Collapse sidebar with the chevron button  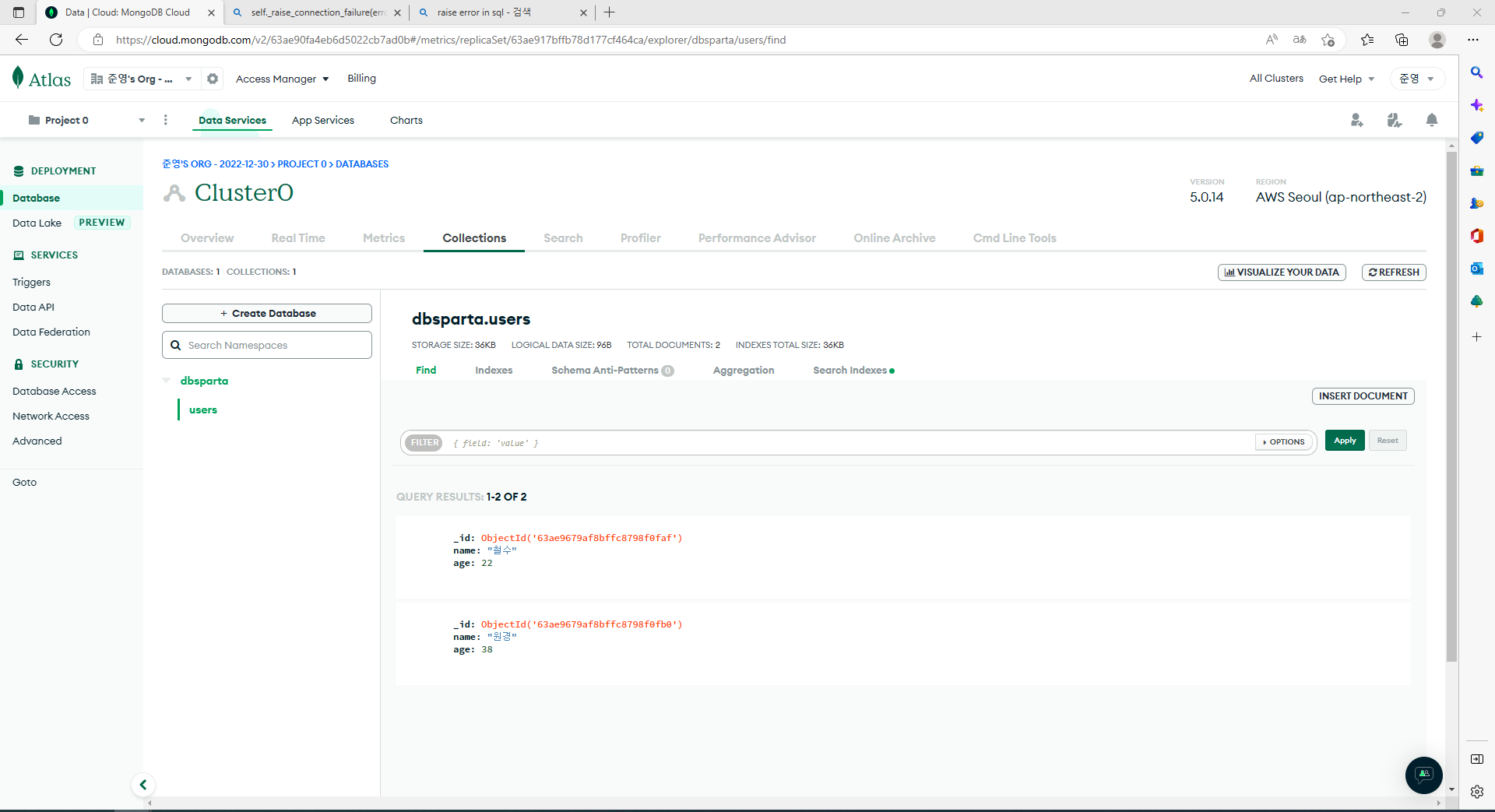tap(142, 785)
